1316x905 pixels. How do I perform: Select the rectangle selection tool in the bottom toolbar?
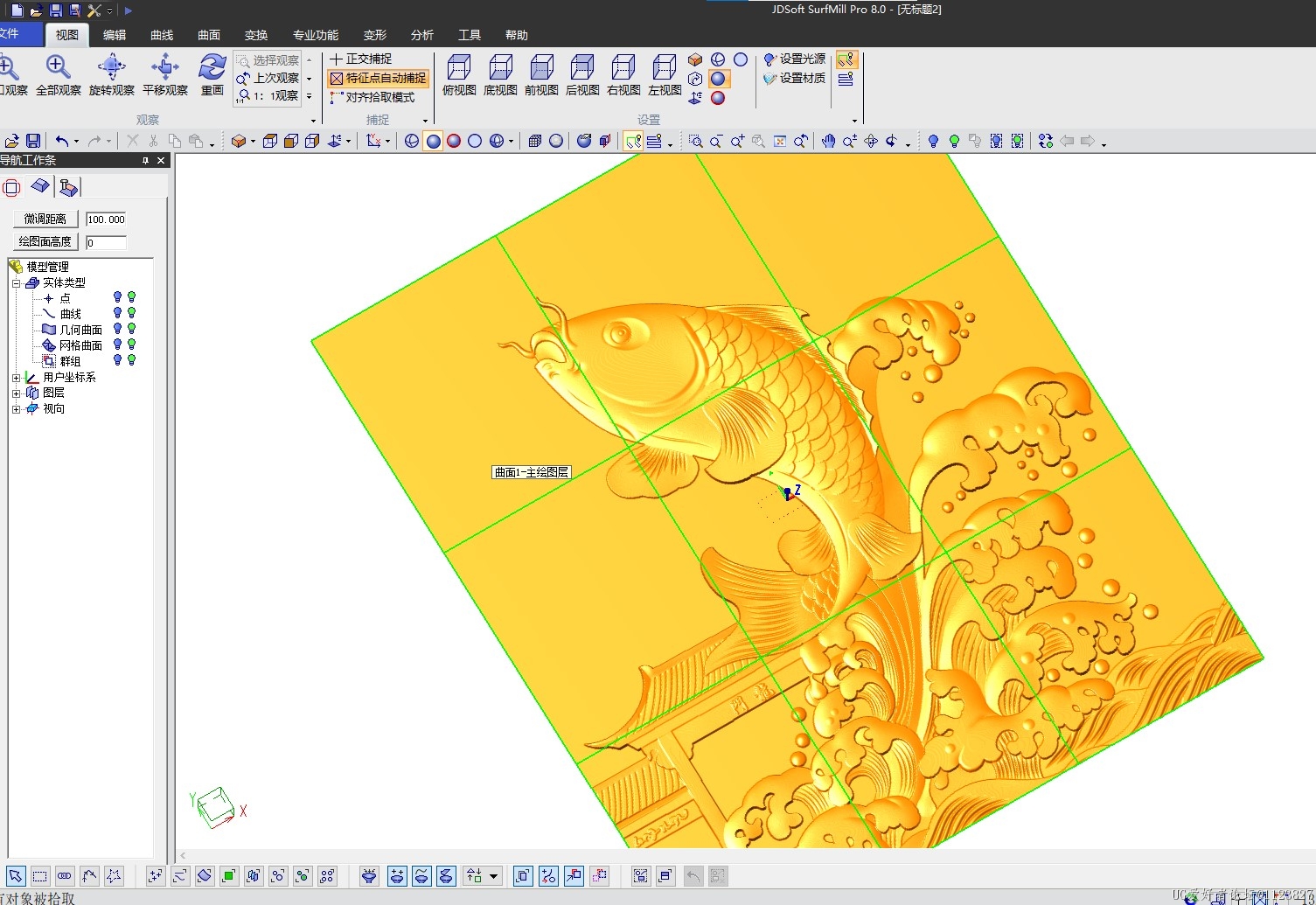pos(40,876)
